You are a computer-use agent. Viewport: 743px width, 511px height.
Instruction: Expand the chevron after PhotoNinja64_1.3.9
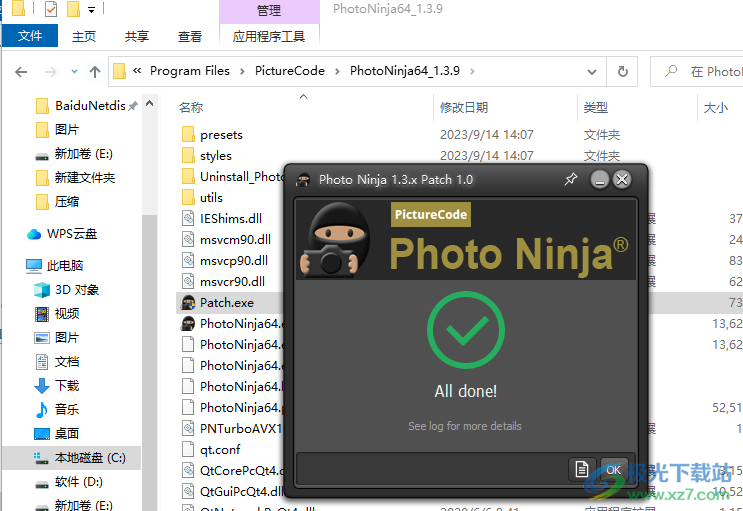click(x=472, y=72)
